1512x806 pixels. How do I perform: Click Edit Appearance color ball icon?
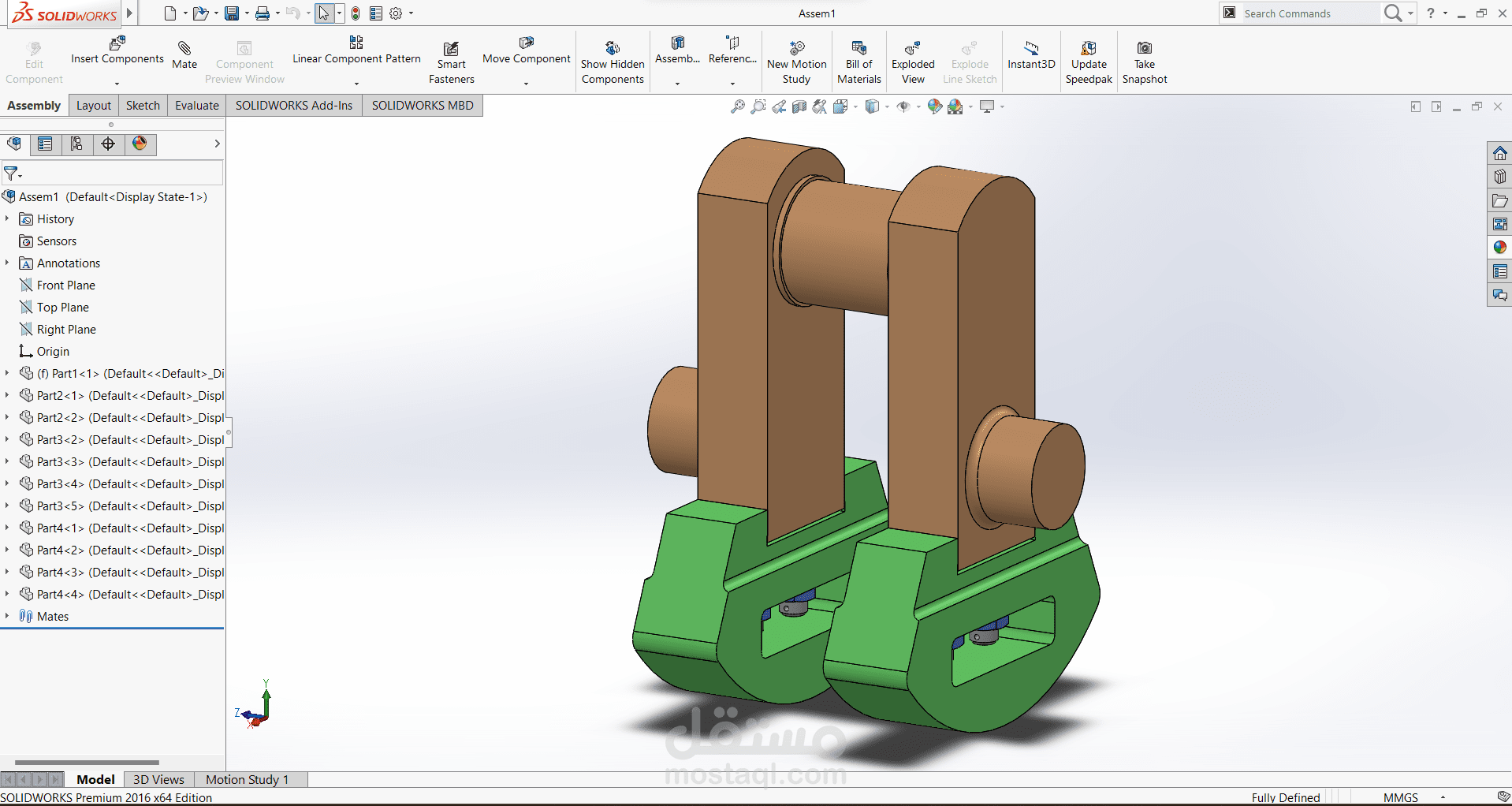[934, 106]
